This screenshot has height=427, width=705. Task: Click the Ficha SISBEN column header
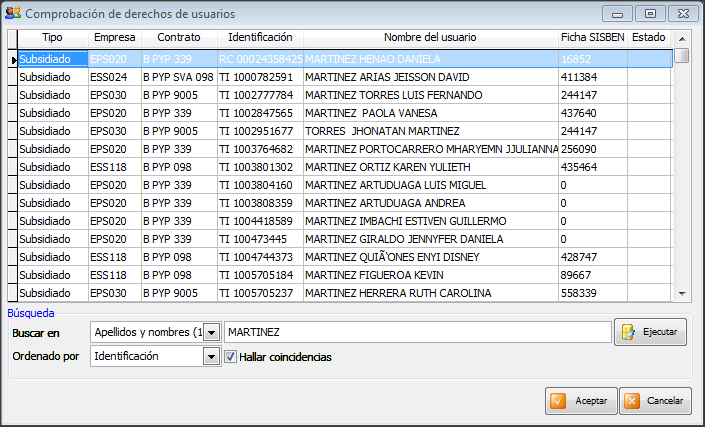(x=593, y=37)
